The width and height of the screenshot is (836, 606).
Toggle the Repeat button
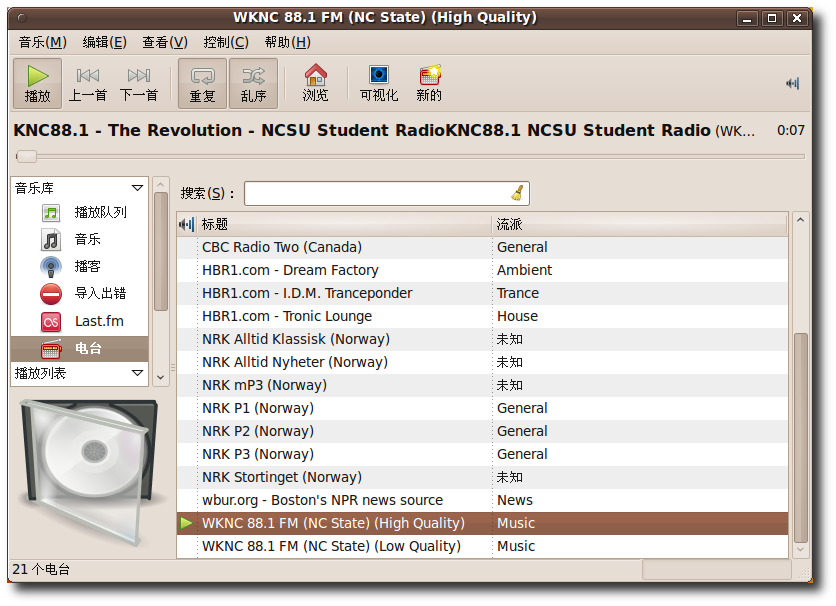pos(202,83)
